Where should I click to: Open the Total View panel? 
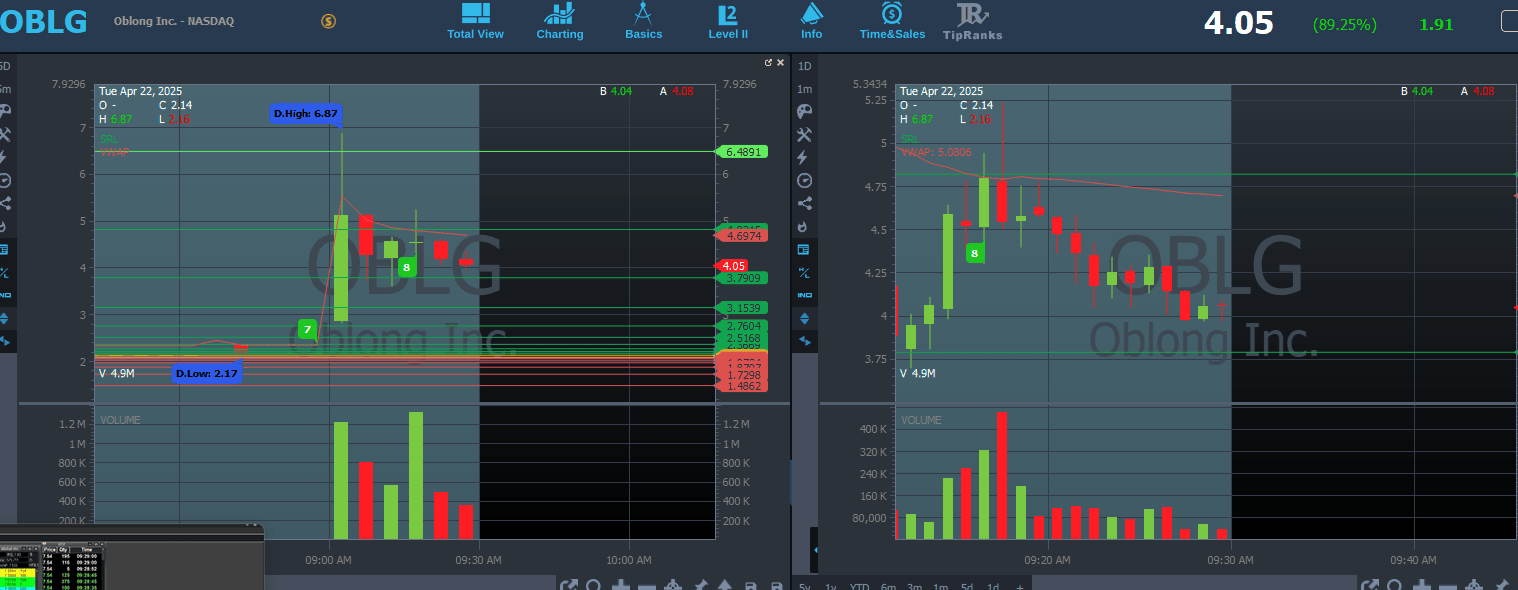(475, 22)
